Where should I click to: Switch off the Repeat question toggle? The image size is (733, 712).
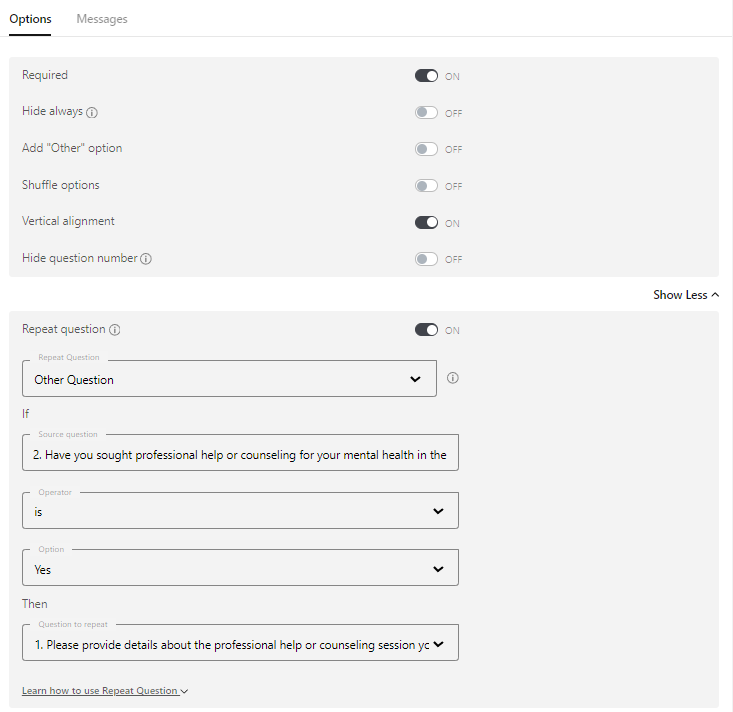[x=426, y=330]
